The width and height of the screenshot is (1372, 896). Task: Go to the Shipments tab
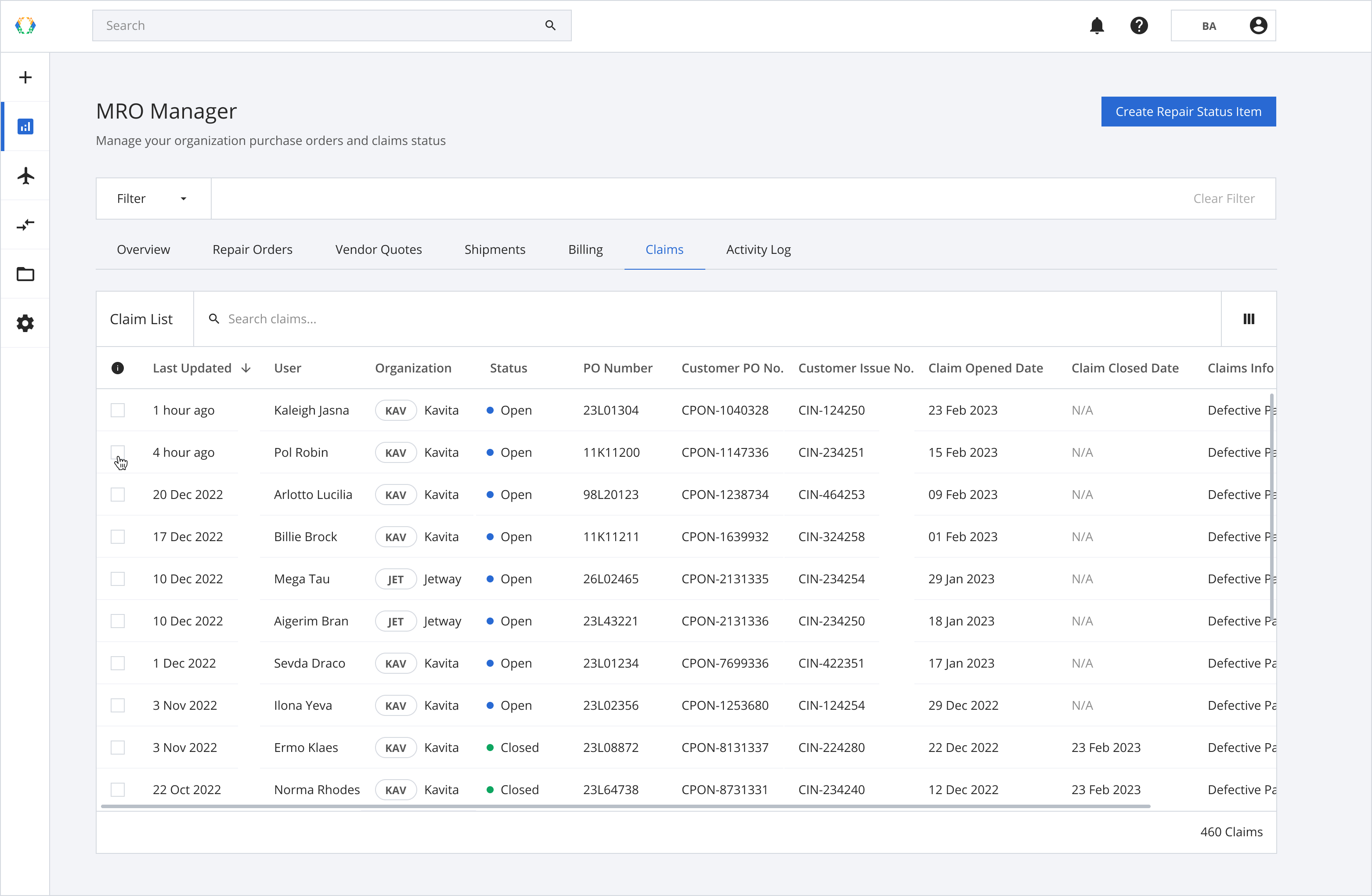pos(495,249)
